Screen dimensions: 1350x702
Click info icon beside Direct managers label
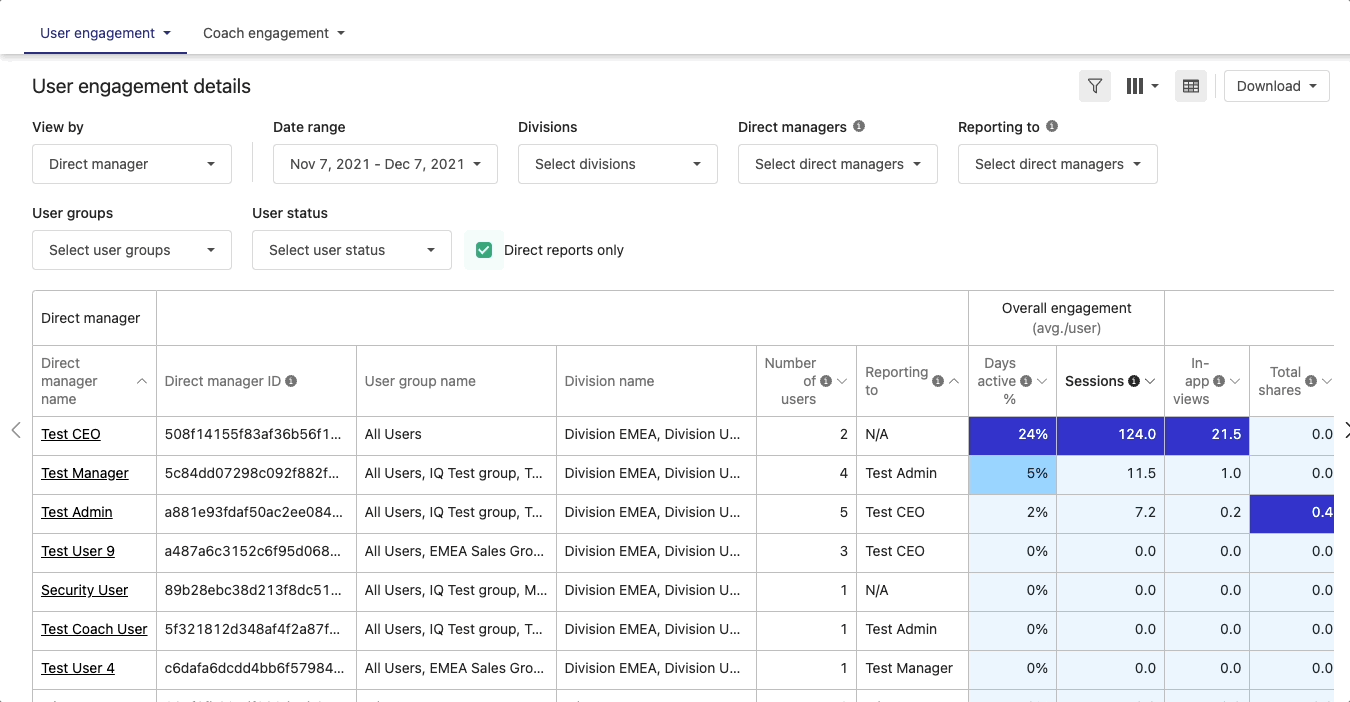[859, 127]
